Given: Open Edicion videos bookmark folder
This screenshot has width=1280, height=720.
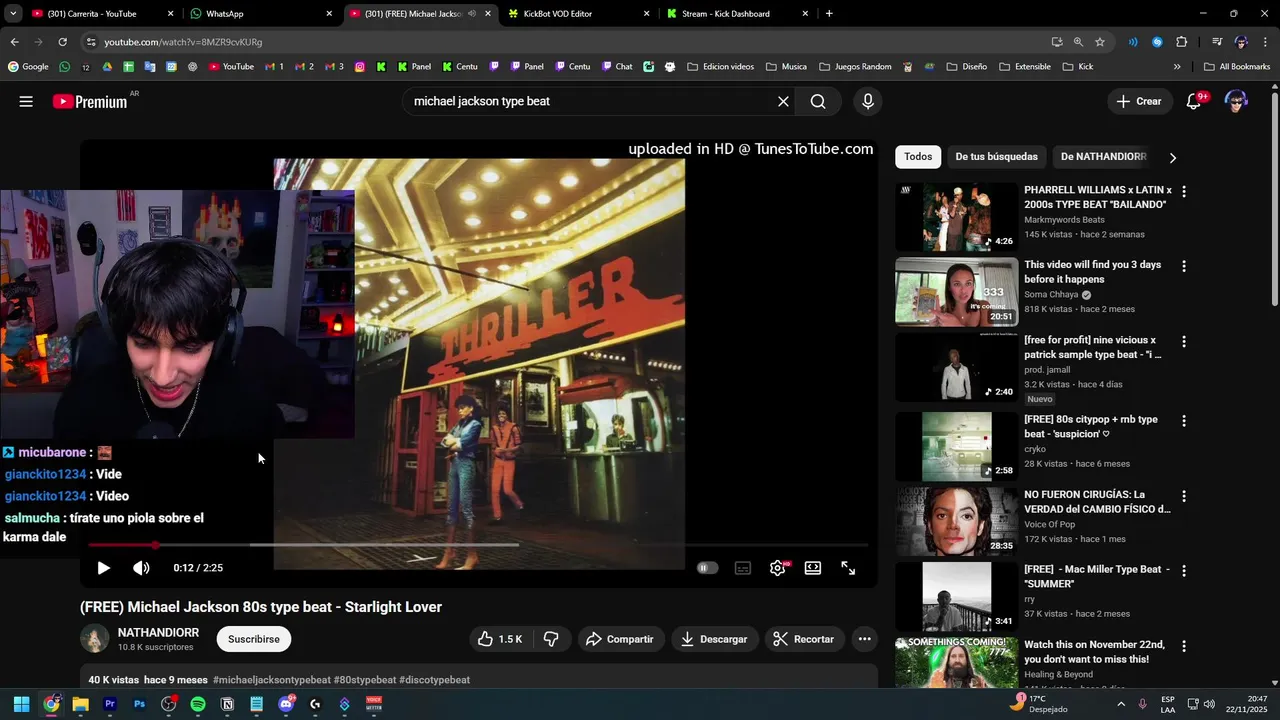Looking at the screenshot, I should tap(721, 67).
